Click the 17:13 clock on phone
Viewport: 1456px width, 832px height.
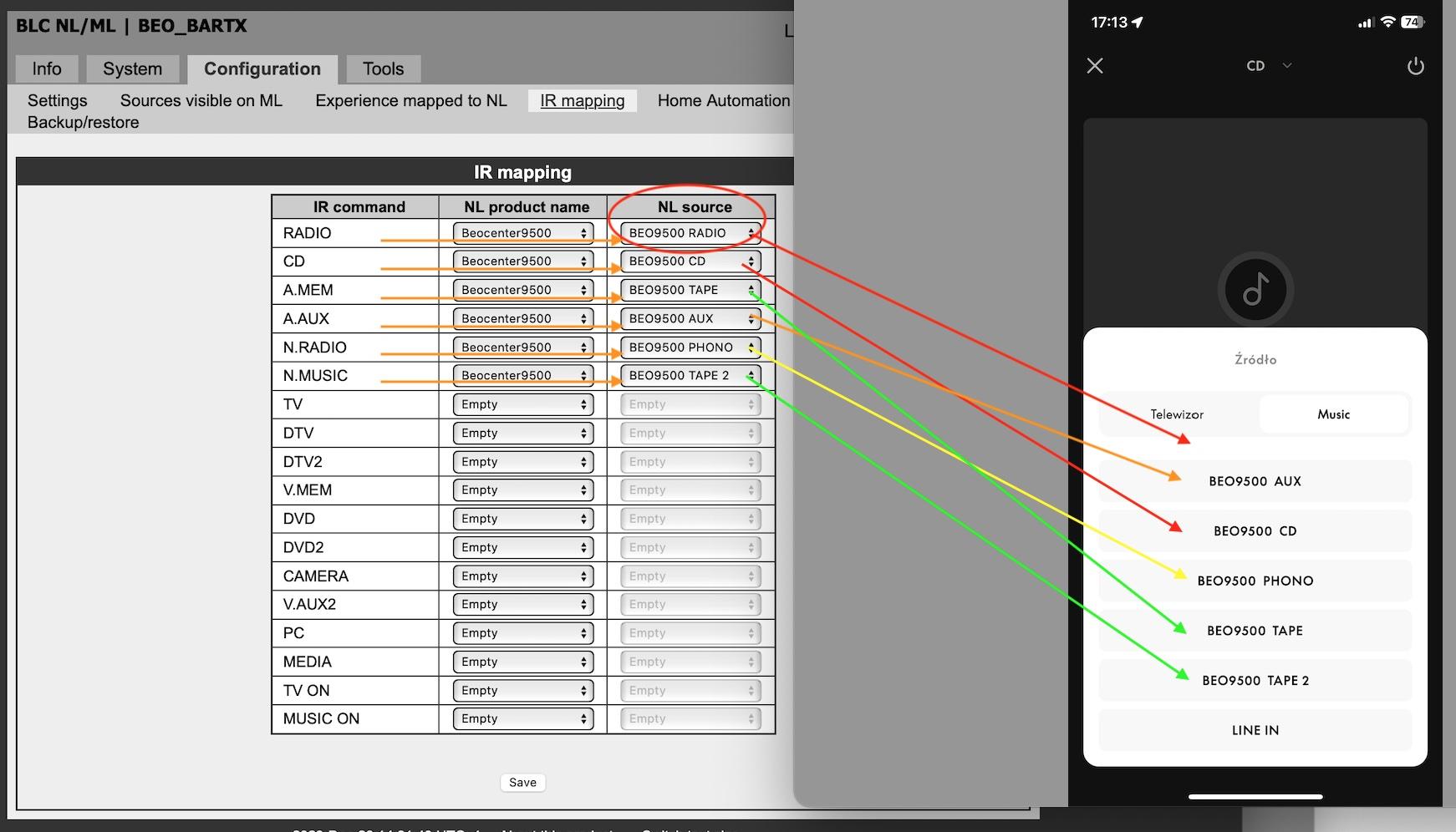click(1109, 23)
